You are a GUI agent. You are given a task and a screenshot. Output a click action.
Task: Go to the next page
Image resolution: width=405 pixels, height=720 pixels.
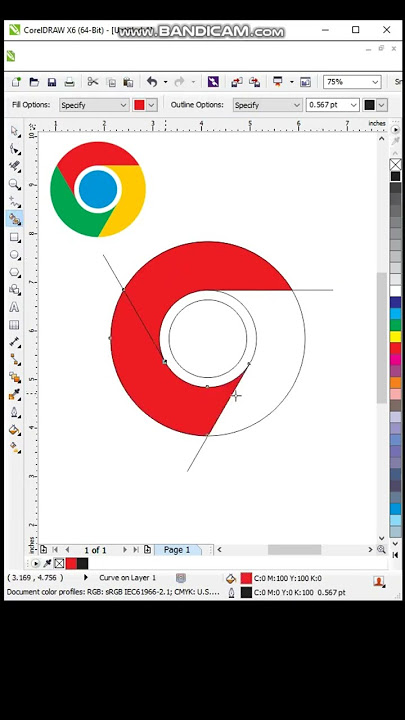[x=124, y=550]
